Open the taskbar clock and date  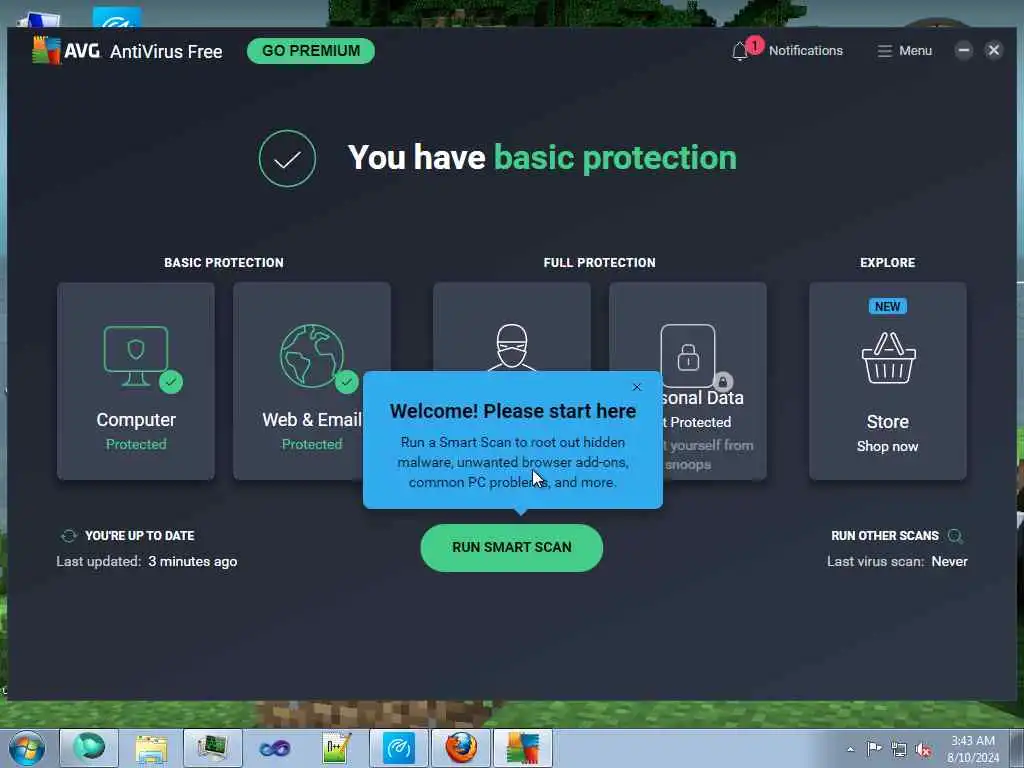[x=973, y=749]
